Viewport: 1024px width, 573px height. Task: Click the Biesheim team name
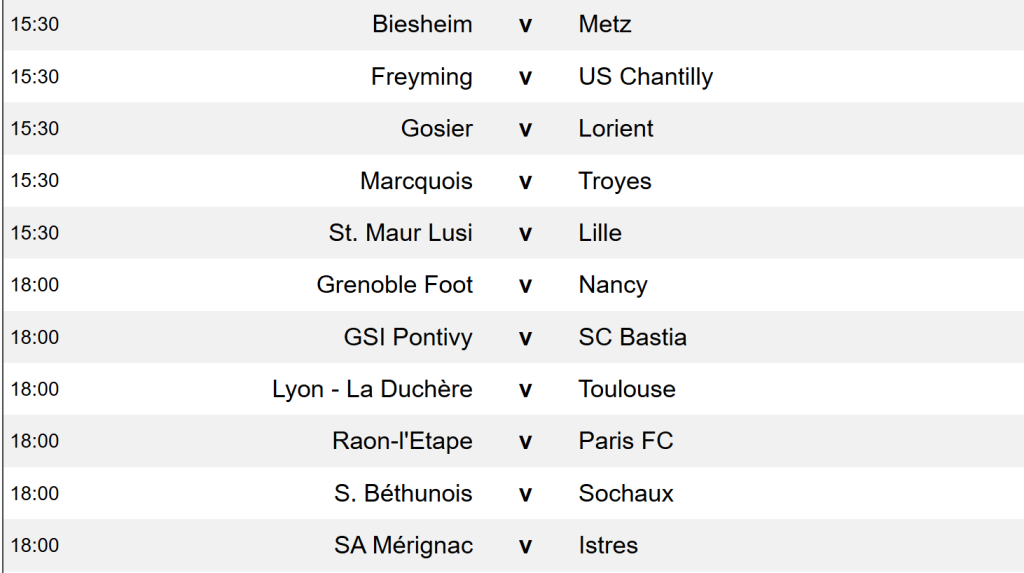click(x=422, y=24)
